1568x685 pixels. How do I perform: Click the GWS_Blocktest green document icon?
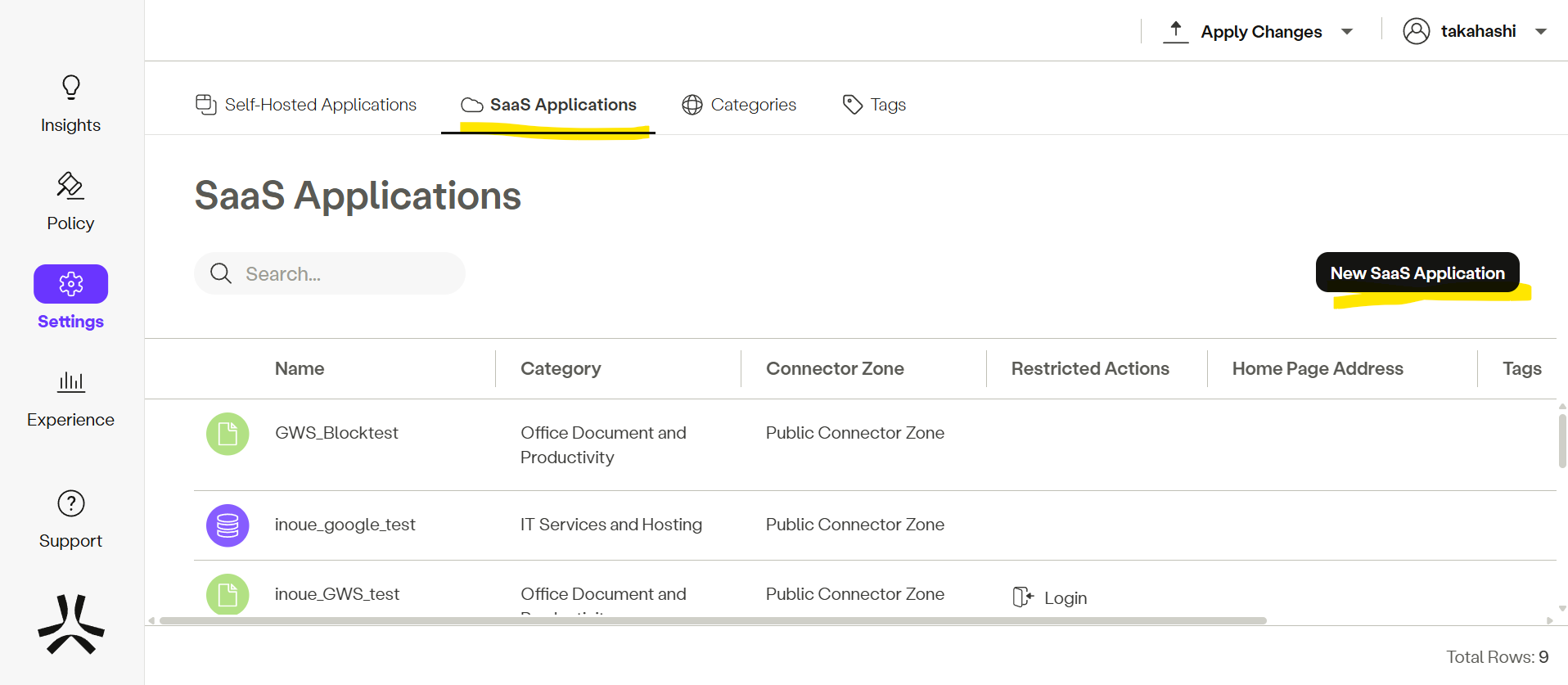tap(228, 434)
